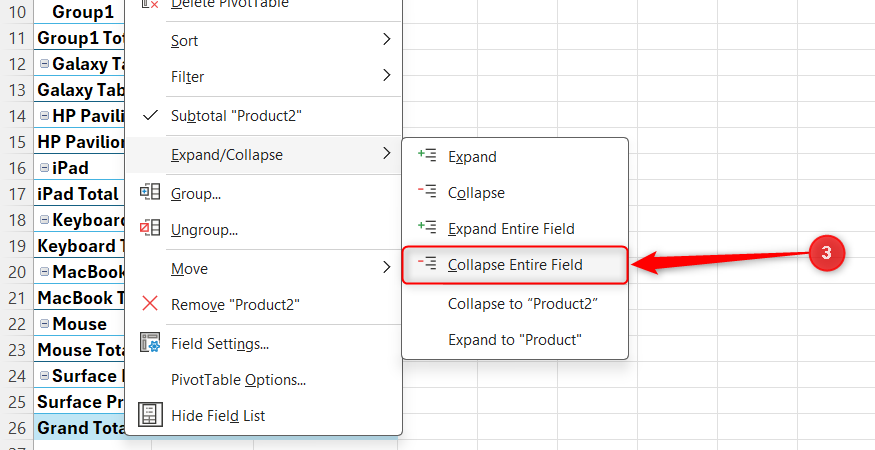Collapse the Keyboard row button
The height and width of the screenshot is (450, 875).
coord(44,219)
